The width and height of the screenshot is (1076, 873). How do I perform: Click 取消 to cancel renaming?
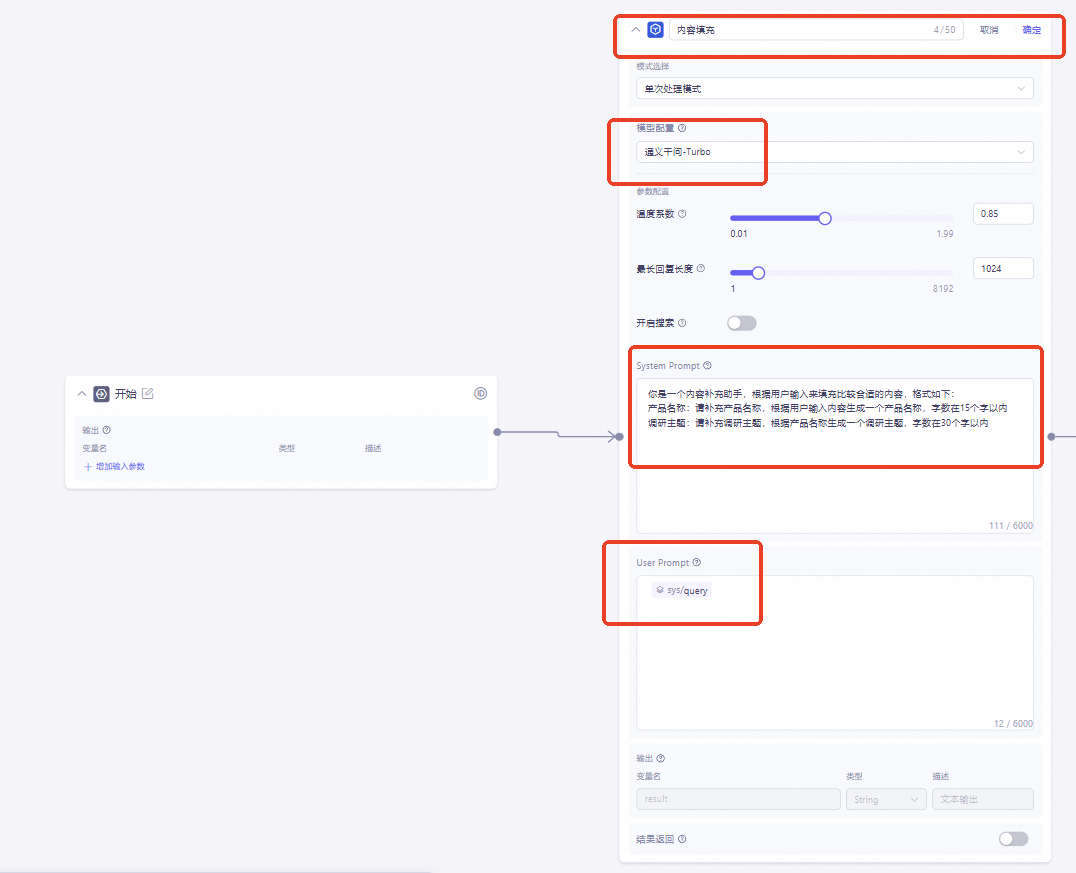989,30
